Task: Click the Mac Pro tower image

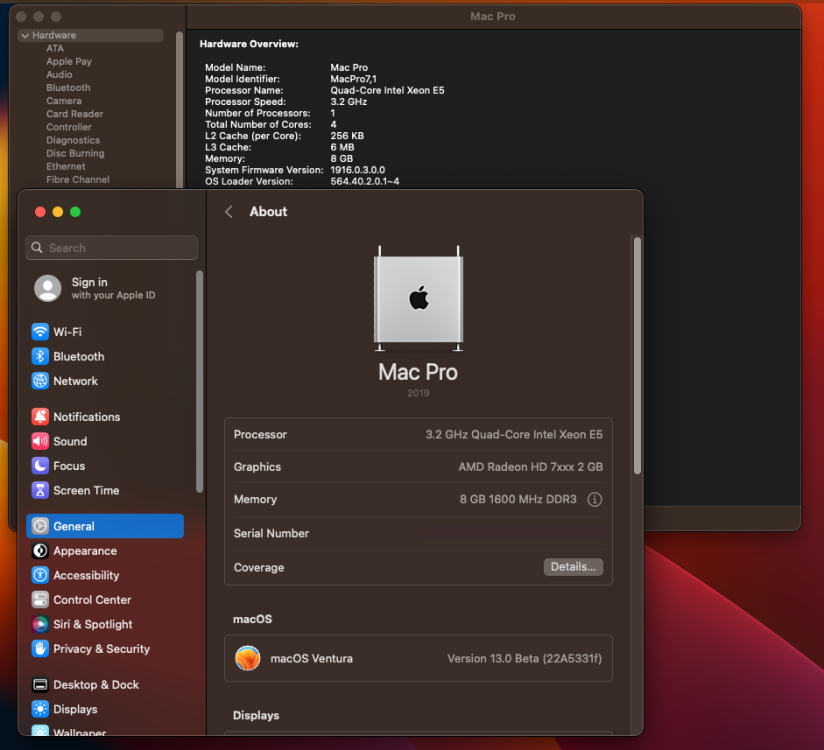Action: click(418, 299)
